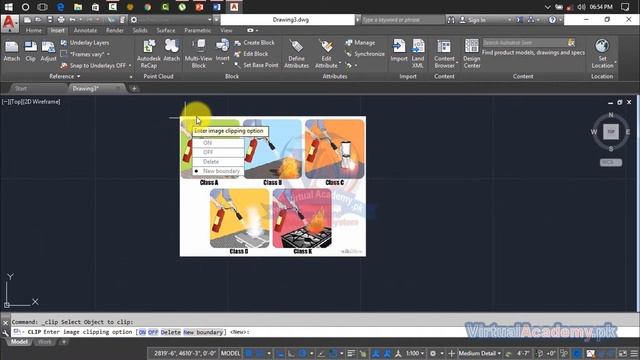Click the ViewCube TOP face

pyautogui.click(x=611, y=132)
